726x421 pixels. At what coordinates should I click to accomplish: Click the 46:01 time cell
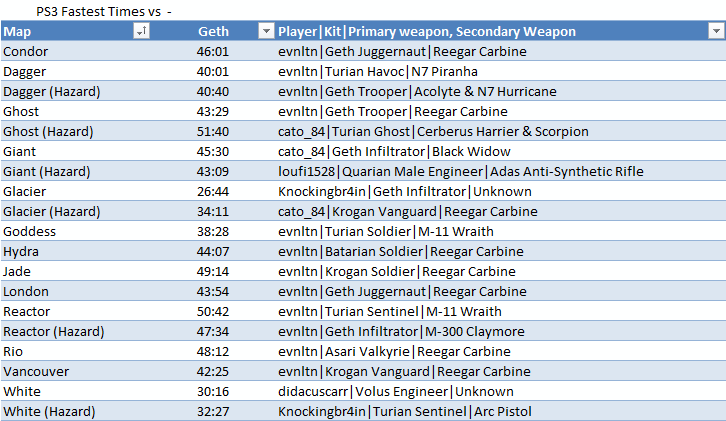click(x=213, y=51)
